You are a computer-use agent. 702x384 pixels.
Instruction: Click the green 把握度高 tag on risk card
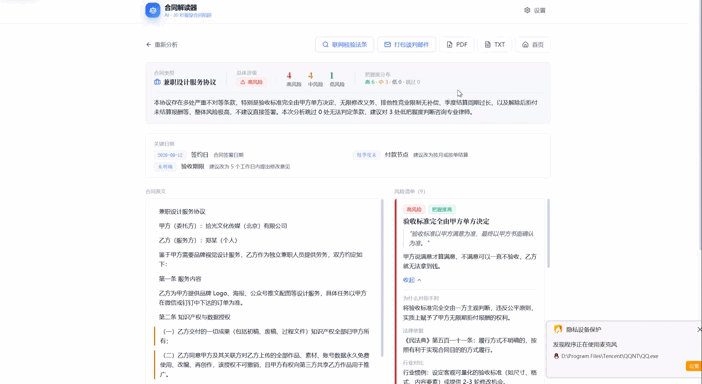pos(442,209)
